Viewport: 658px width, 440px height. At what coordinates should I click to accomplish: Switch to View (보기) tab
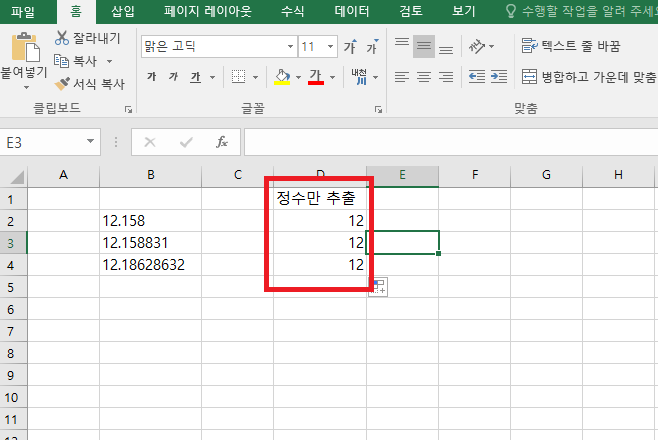coord(464,11)
